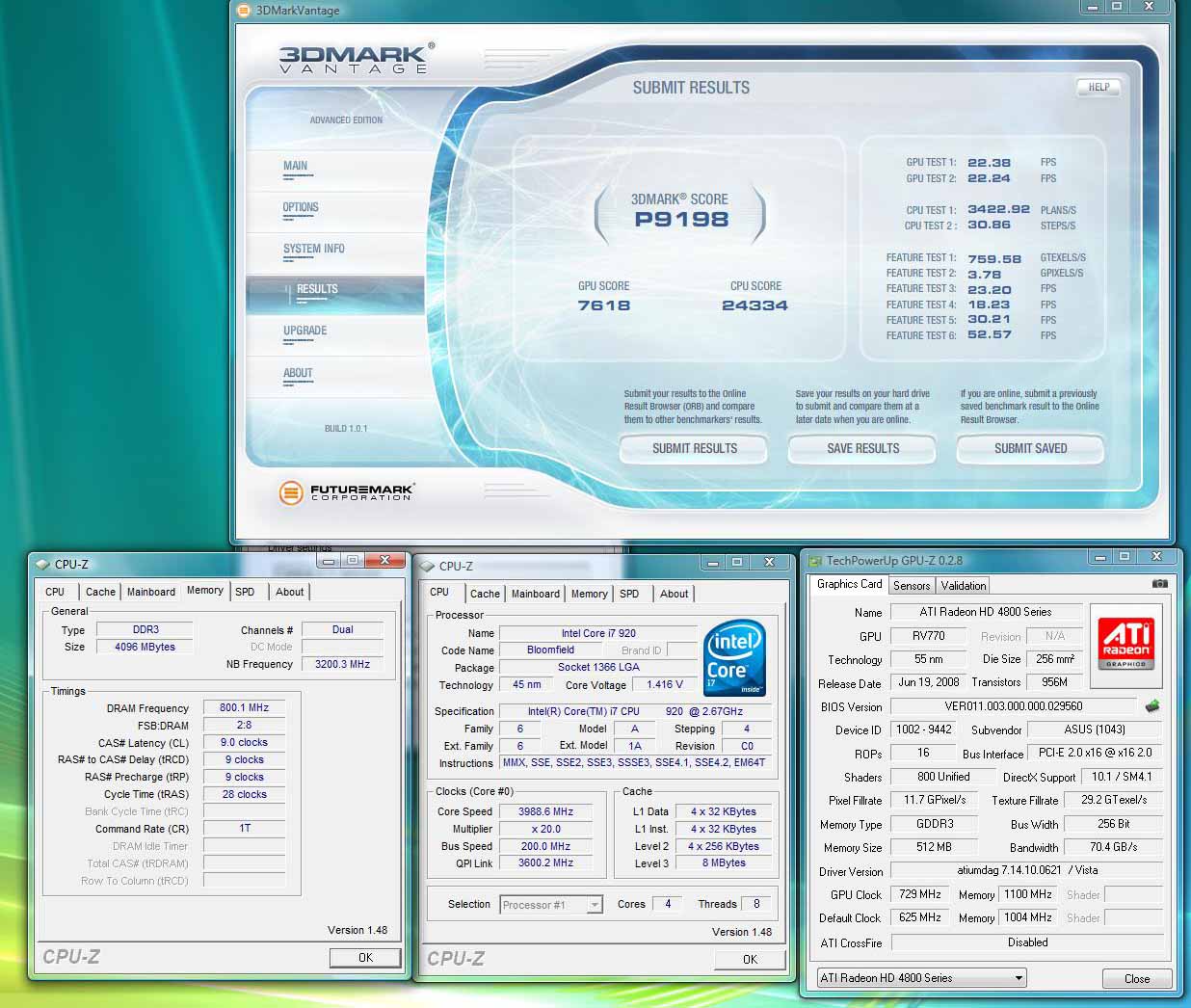Open SPD tab in processor CPU-Z window
Viewport: 1191px width, 1008px height.
coord(629,595)
